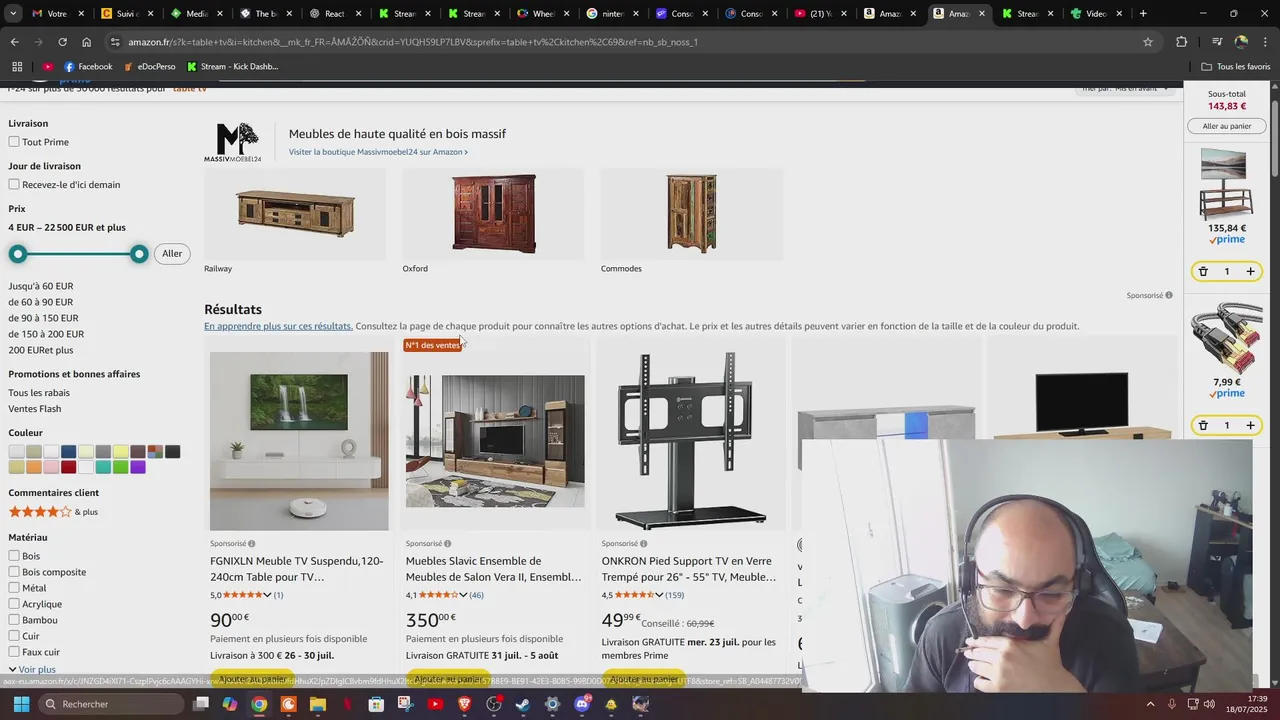Click the minimum price slider handle
The height and width of the screenshot is (720, 1280).
pos(17,254)
